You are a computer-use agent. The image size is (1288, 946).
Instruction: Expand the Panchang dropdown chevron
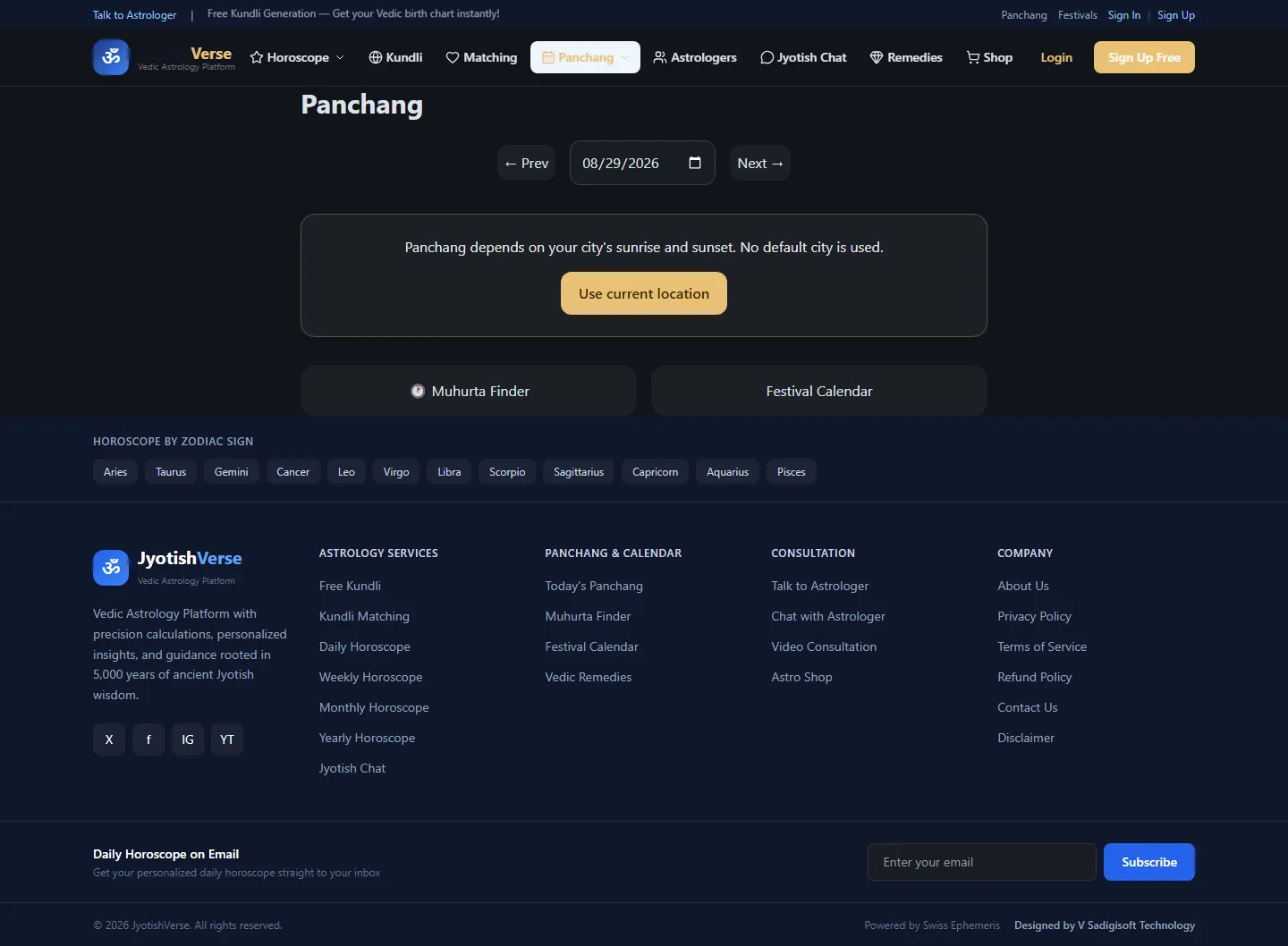coord(624,57)
